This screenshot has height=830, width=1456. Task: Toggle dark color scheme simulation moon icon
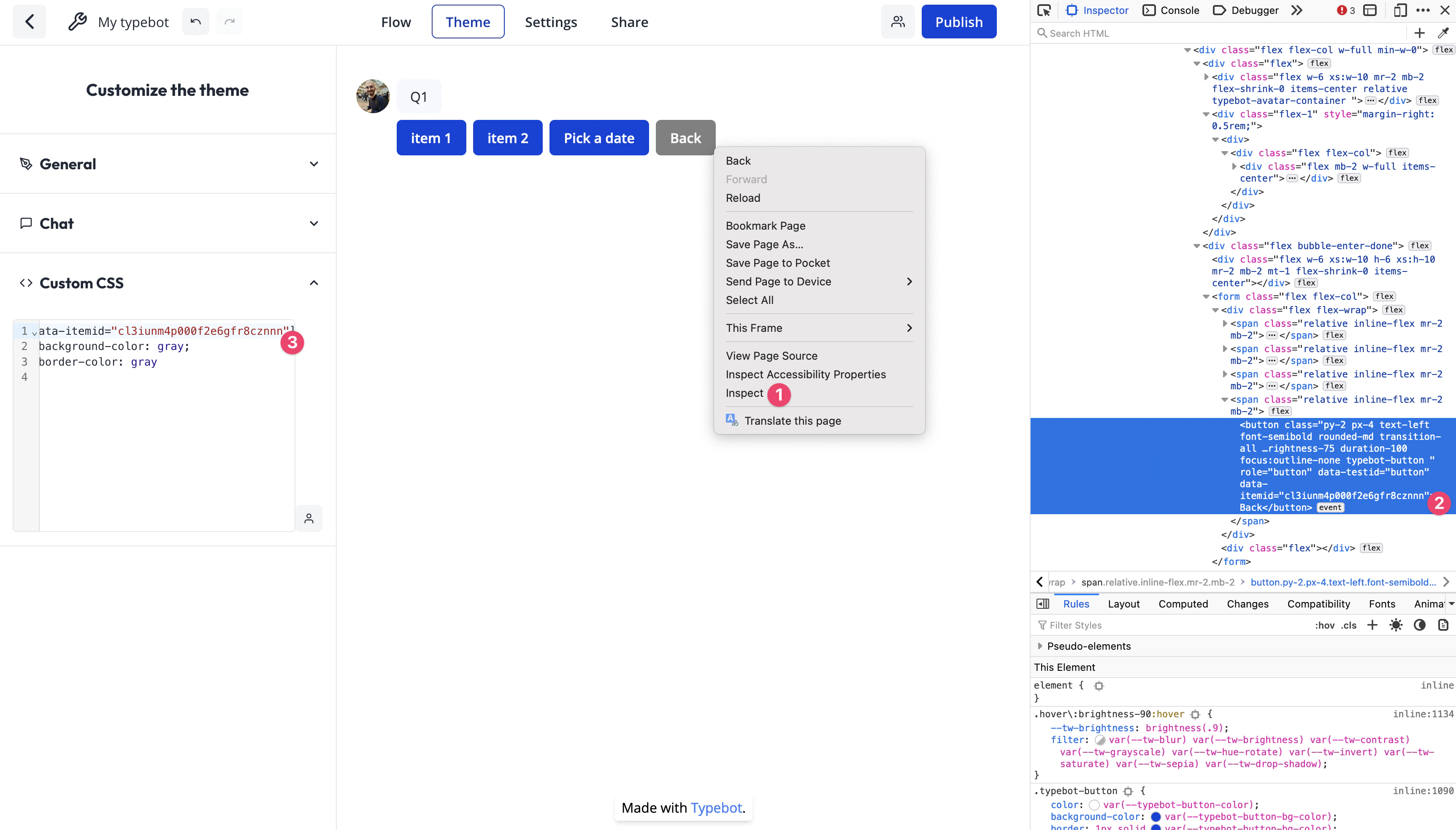point(1420,625)
